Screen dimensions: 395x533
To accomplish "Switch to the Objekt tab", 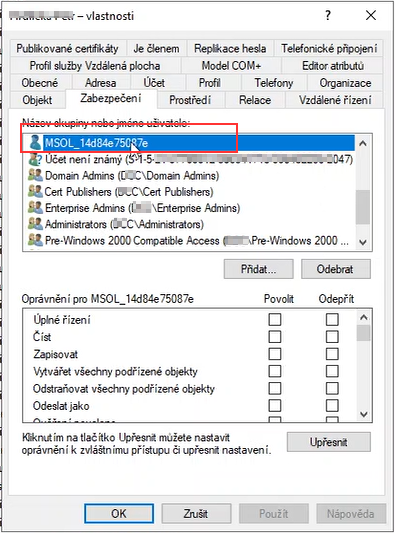I will pos(37,100).
